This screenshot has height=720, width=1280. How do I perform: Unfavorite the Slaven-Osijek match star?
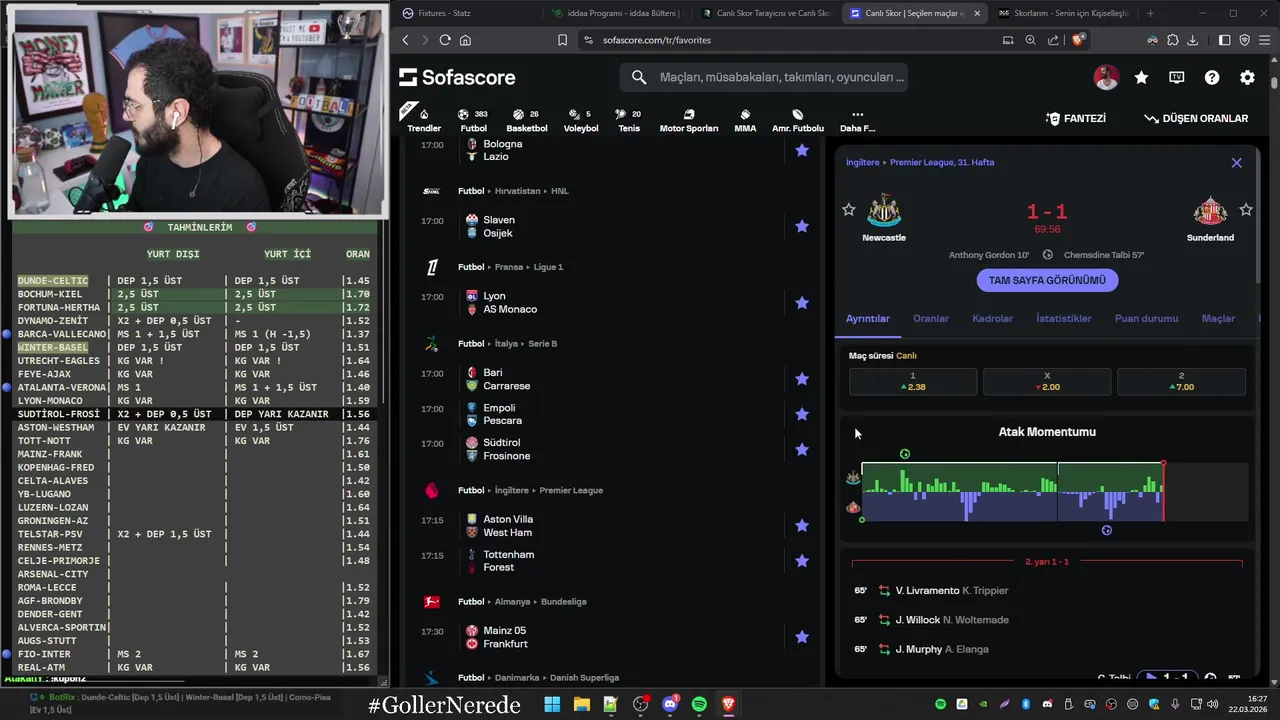click(x=802, y=226)
